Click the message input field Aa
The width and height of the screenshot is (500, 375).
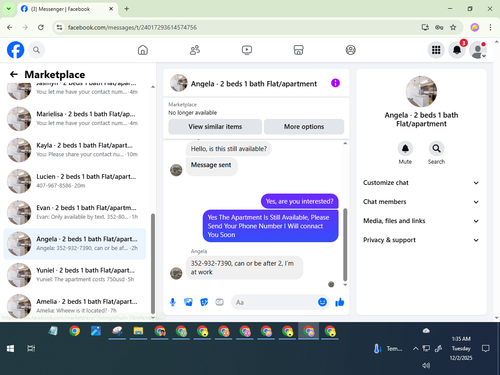coord(273,302)
